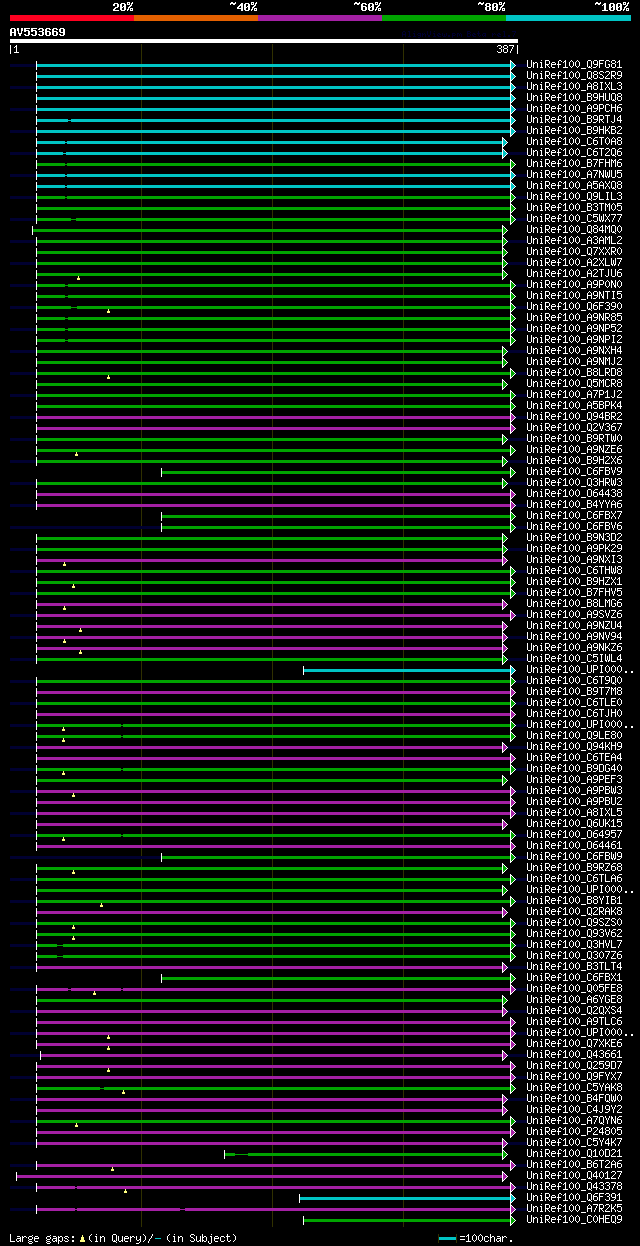
Task: Open hit UniRef100_Q8S2R9
Action: click(575, 76)
